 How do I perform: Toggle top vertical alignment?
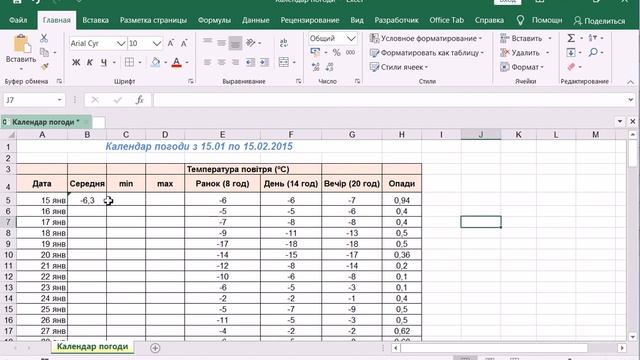pyautogui.click(x=207, y=41)
